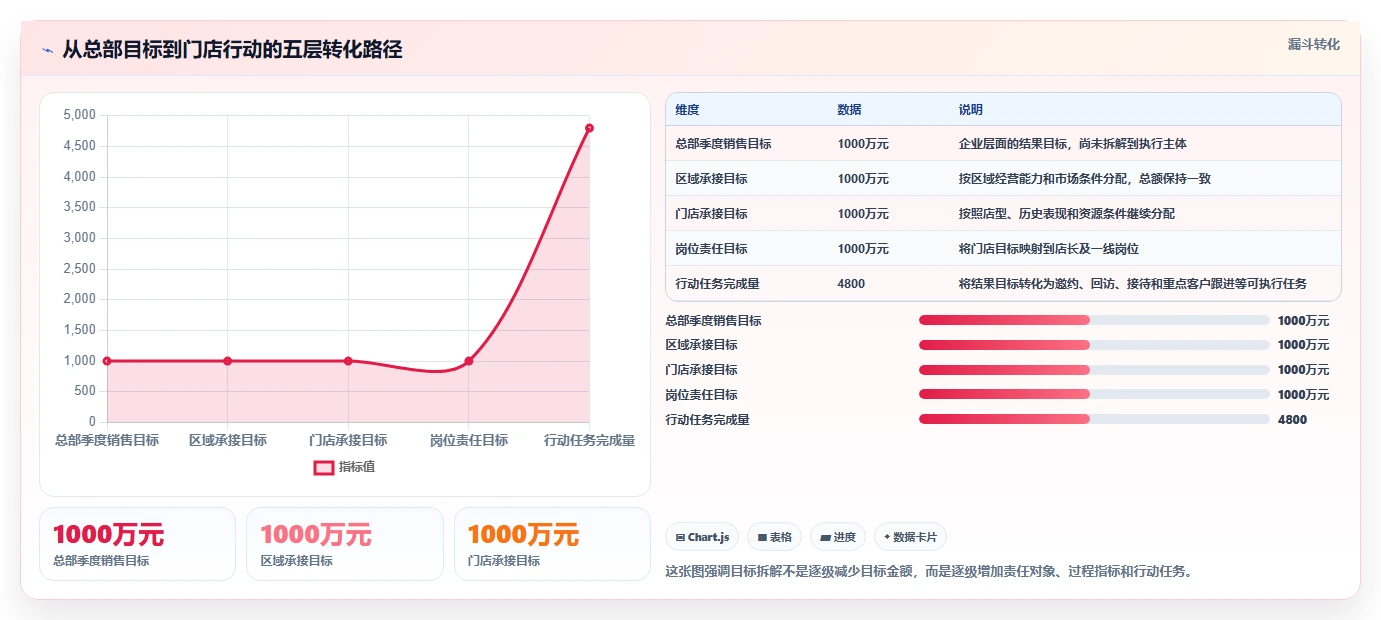Click the 区域承接目标 progress bar
1381x620 pixels.
point(1094,345)
